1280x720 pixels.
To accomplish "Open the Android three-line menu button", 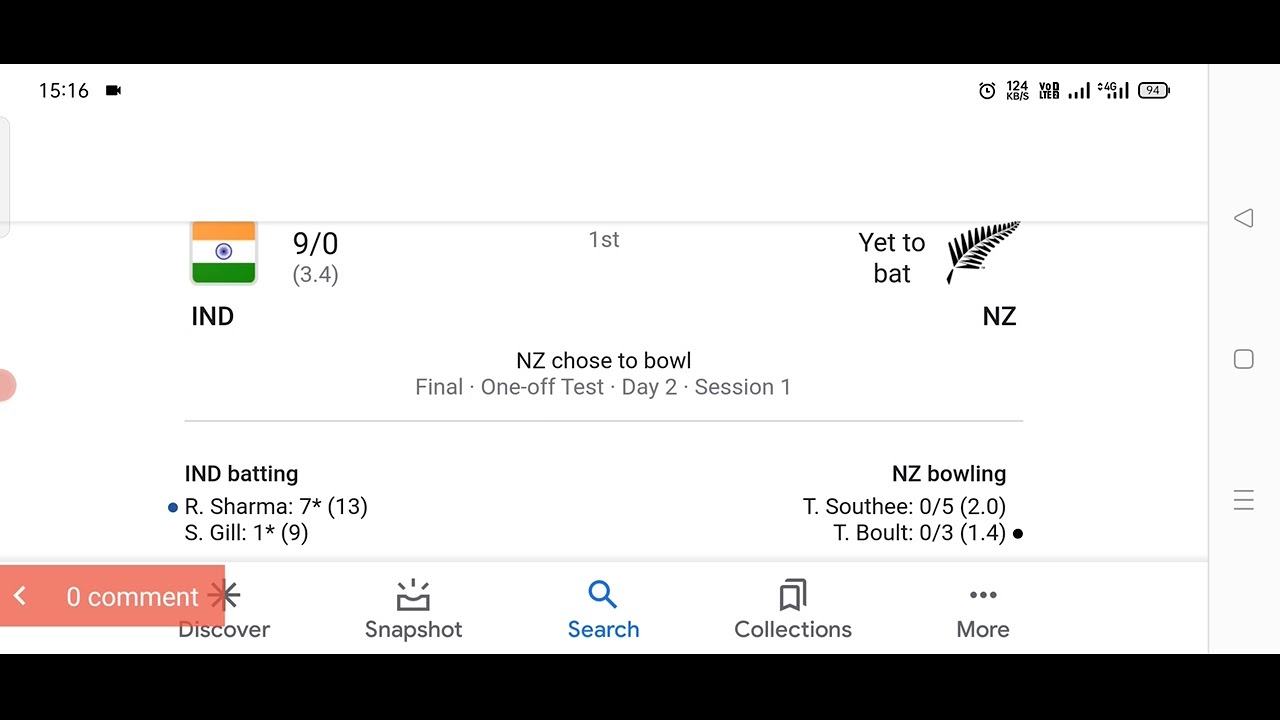I will [1243, 500].
